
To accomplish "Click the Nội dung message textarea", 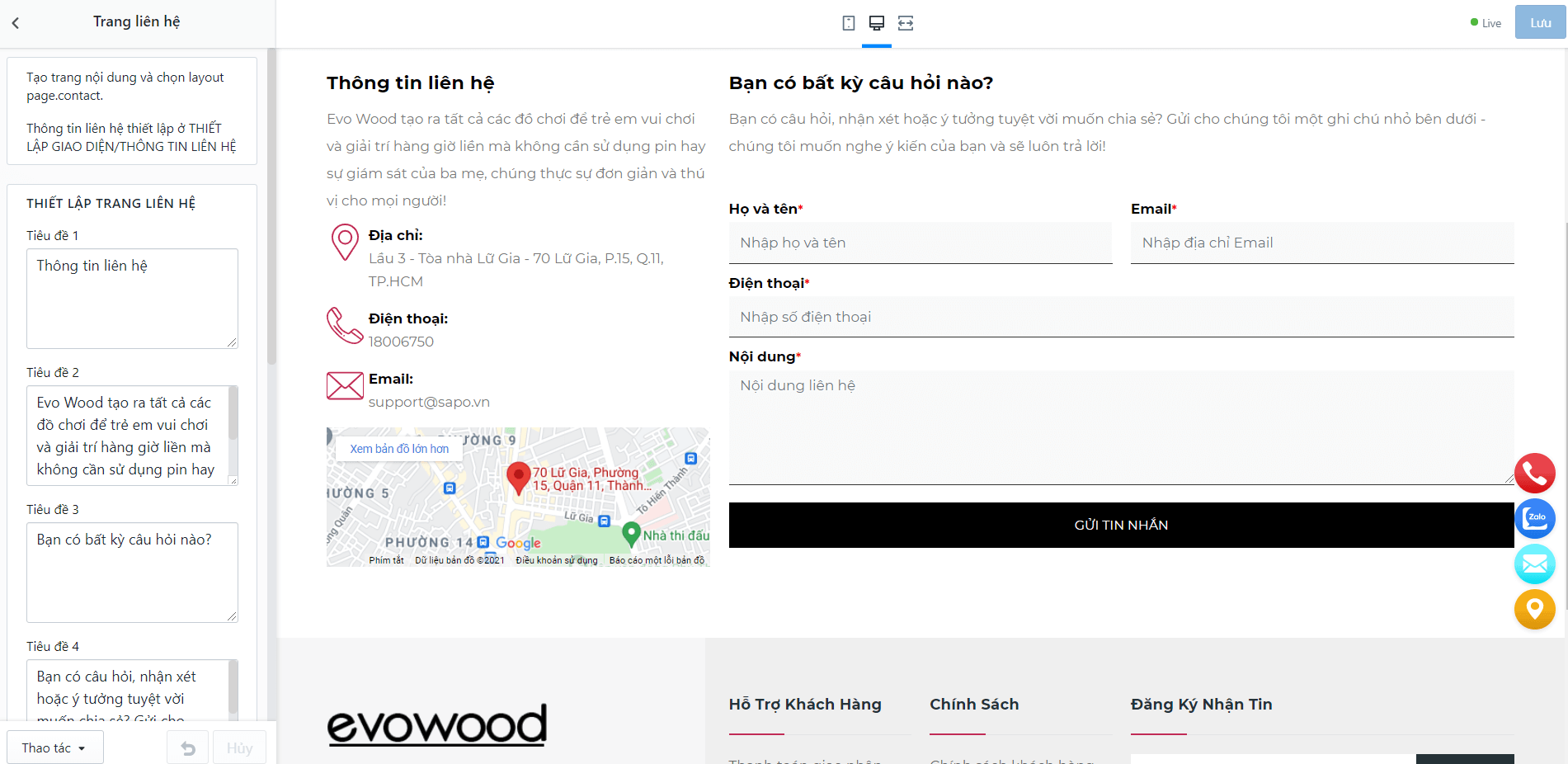I will [x=1121, y=427].
